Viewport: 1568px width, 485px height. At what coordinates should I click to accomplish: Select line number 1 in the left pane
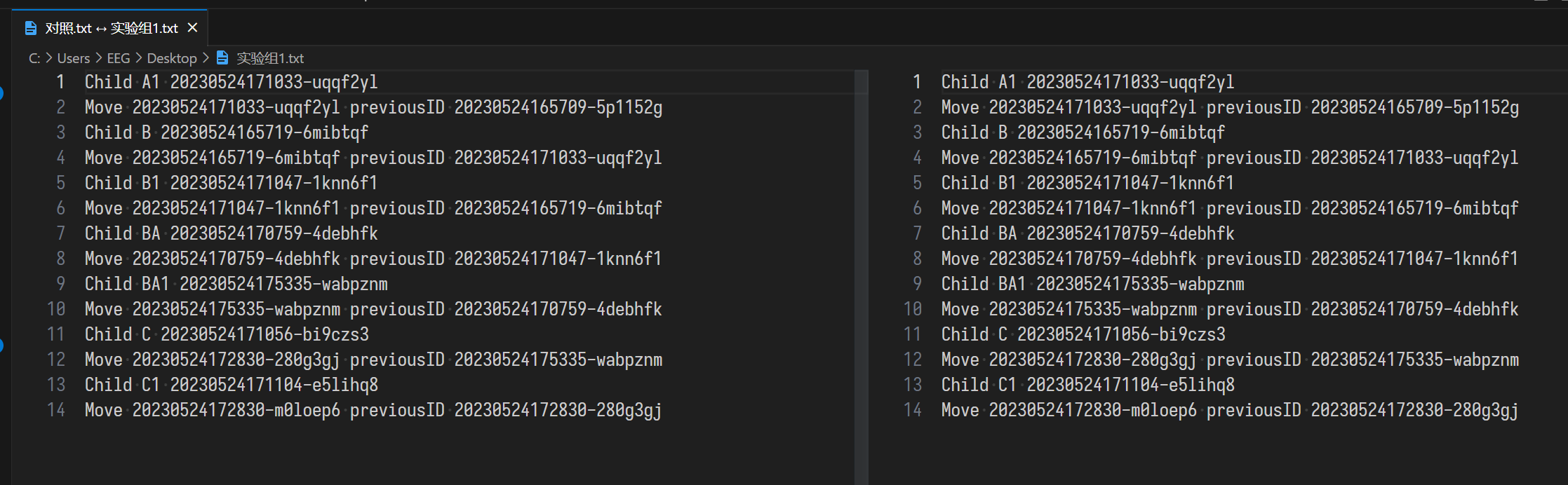(x=60, y=81)
